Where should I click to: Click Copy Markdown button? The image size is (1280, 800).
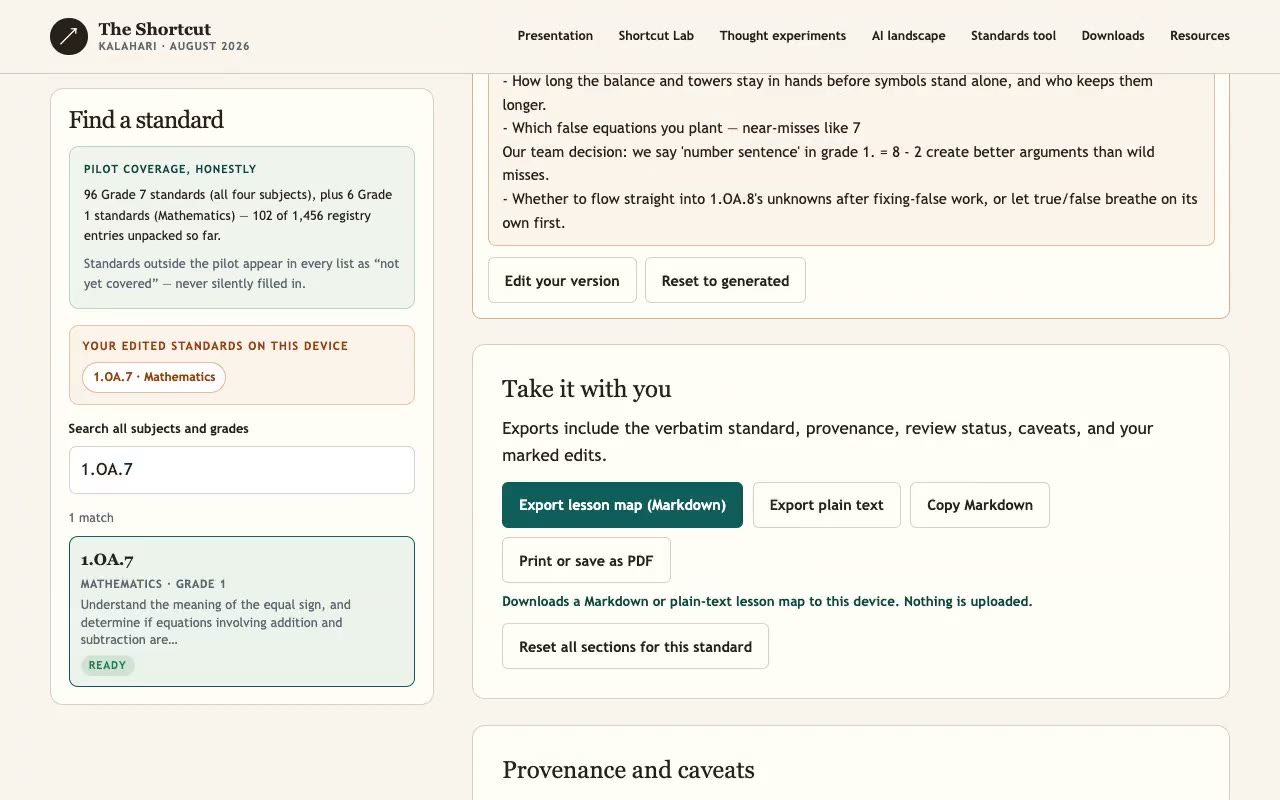pos(980,505)
